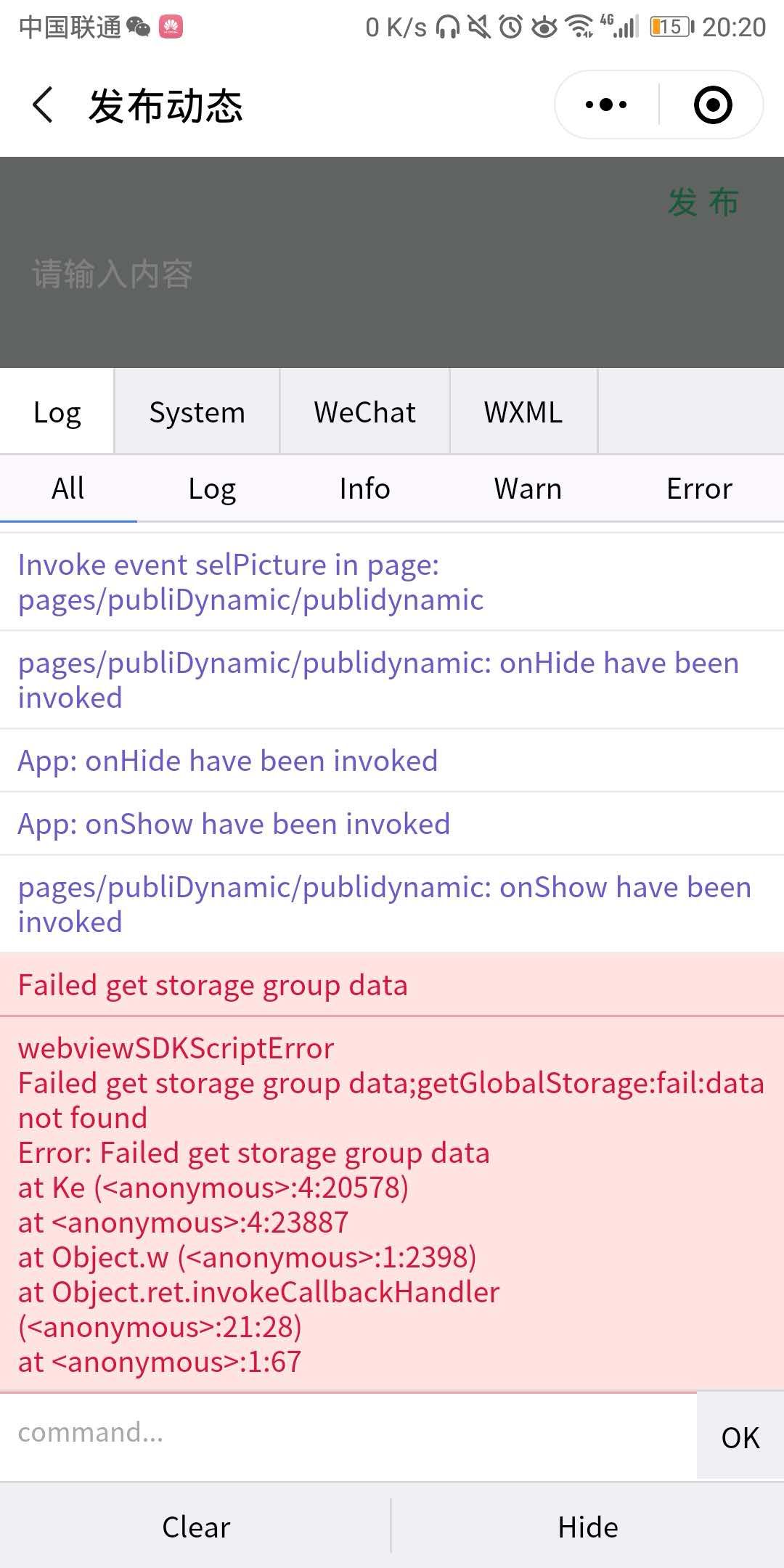Viewport: 784px width, 1568px height.
Task: Tap the battery indicator icon
Action: click(672, 28)
